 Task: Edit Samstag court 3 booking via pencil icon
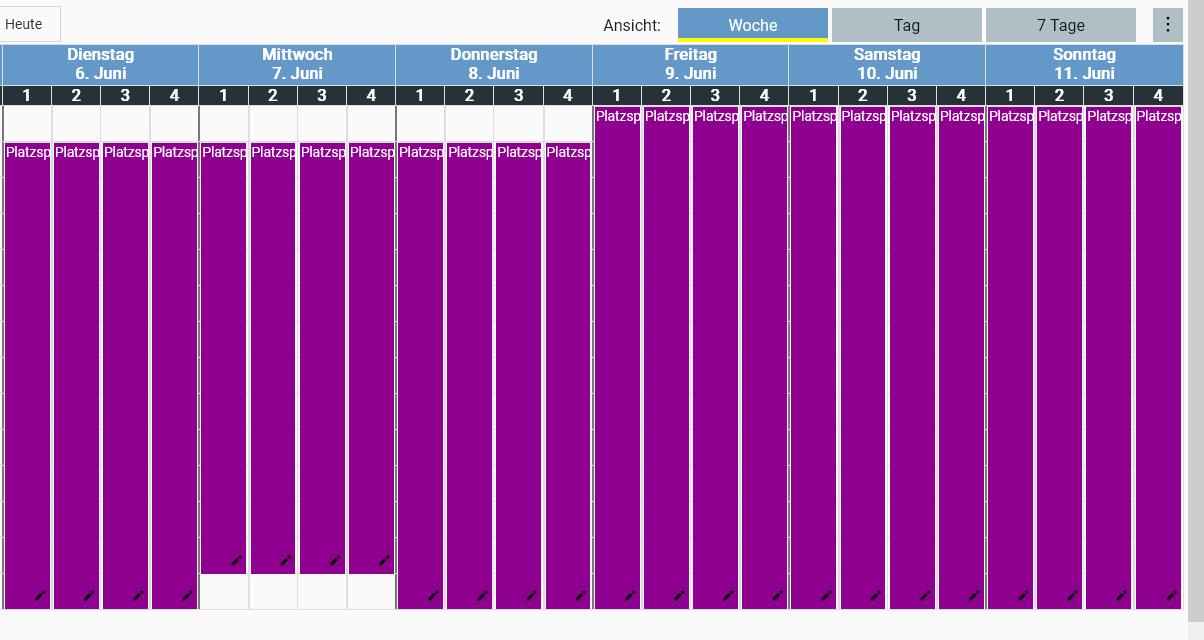[926, 596]
